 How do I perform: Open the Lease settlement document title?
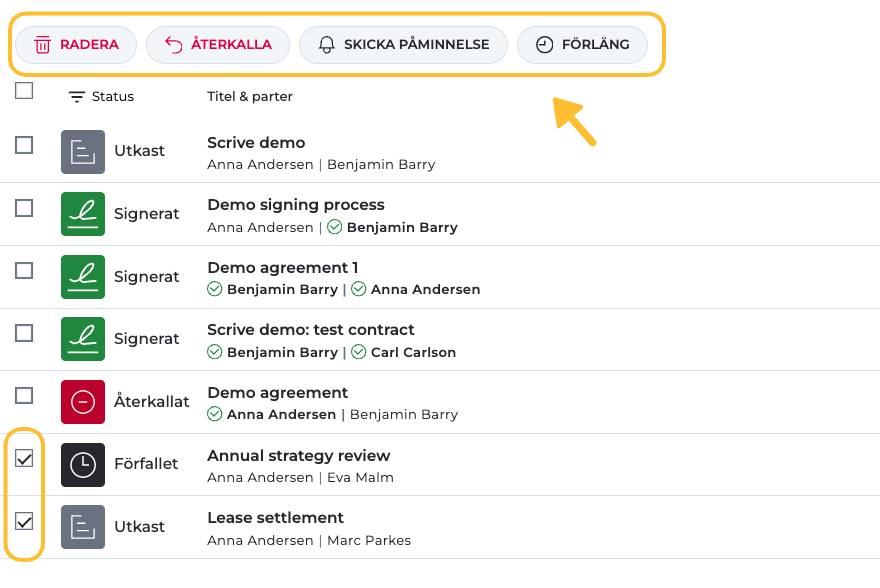tap(275, 518)
